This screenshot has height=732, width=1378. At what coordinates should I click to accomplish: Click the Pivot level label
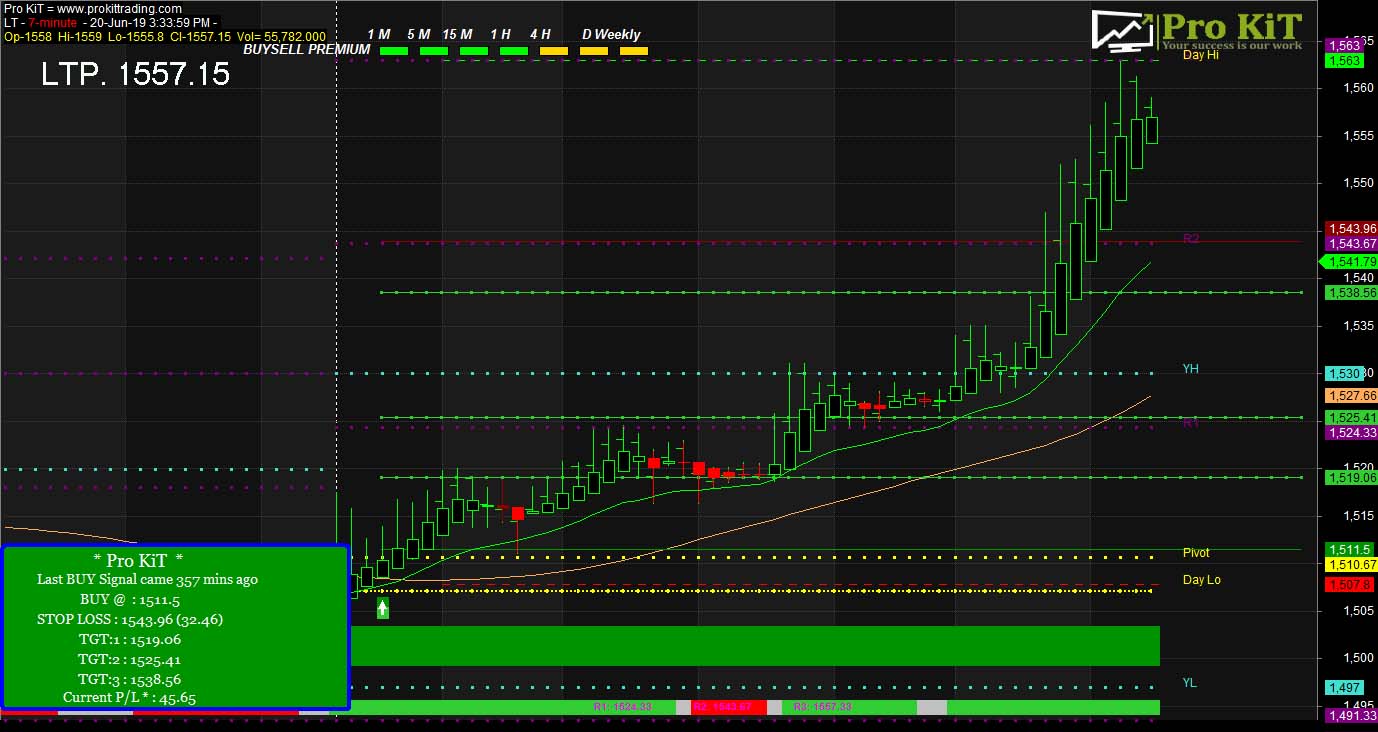(x=1196, y=553)
